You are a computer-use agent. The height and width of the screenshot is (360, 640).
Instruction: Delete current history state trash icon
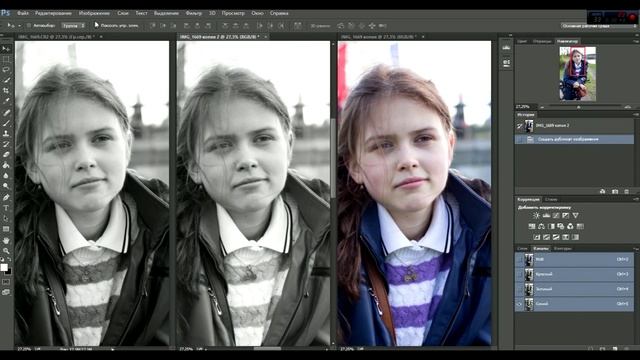point(627,191)
